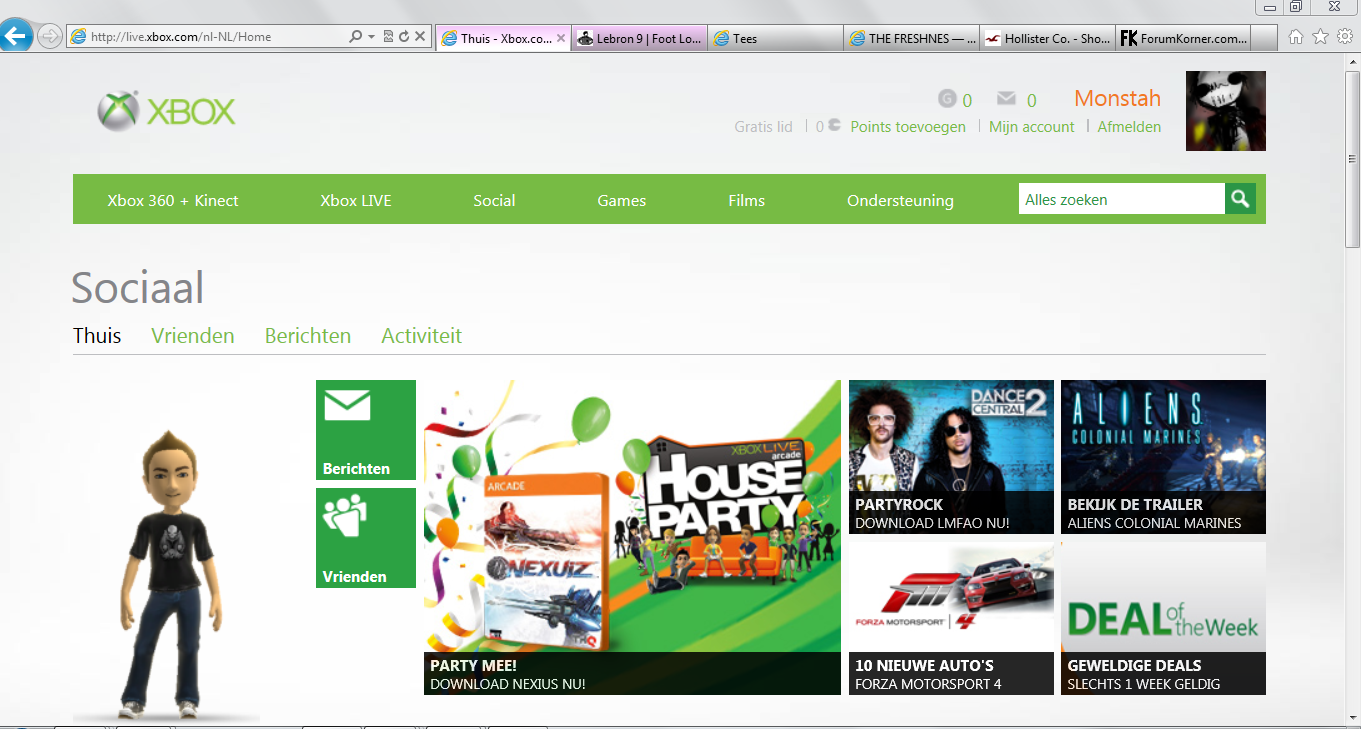
Task: Switch to the ForumKorner.com tab
Action: (1183, 38)
